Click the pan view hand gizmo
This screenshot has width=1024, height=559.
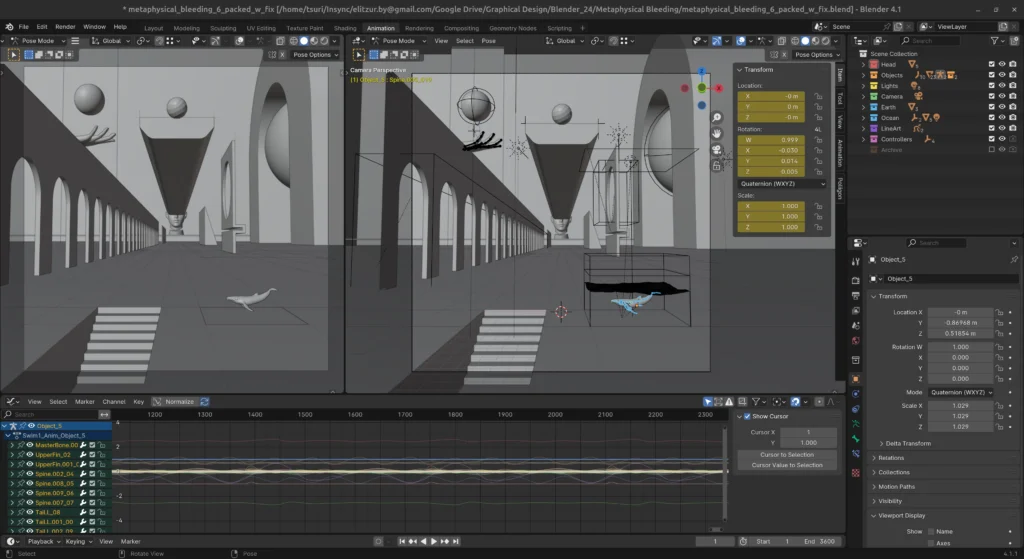point(716,133)
